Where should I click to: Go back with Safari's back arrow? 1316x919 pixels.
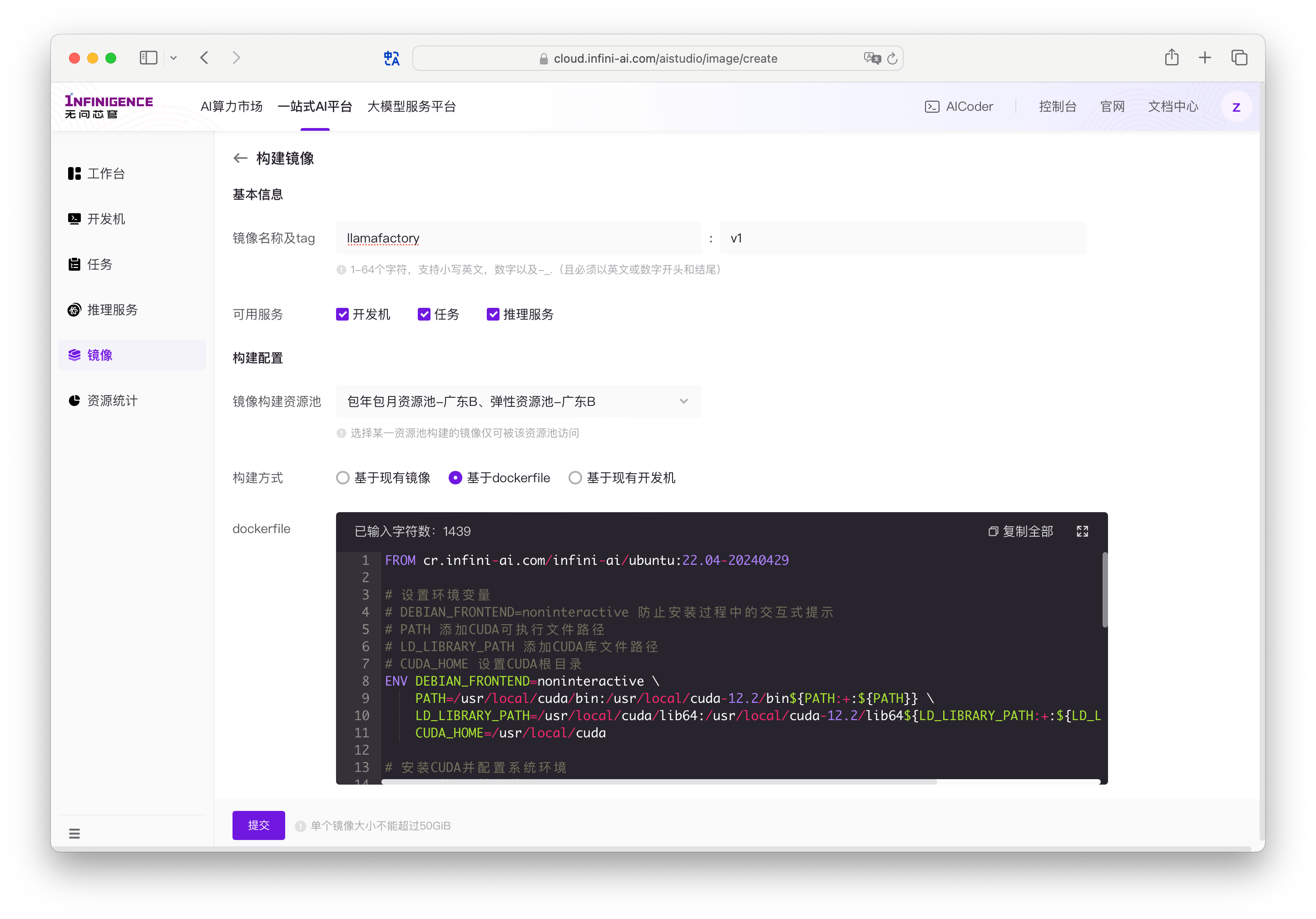tap(205, 58)
